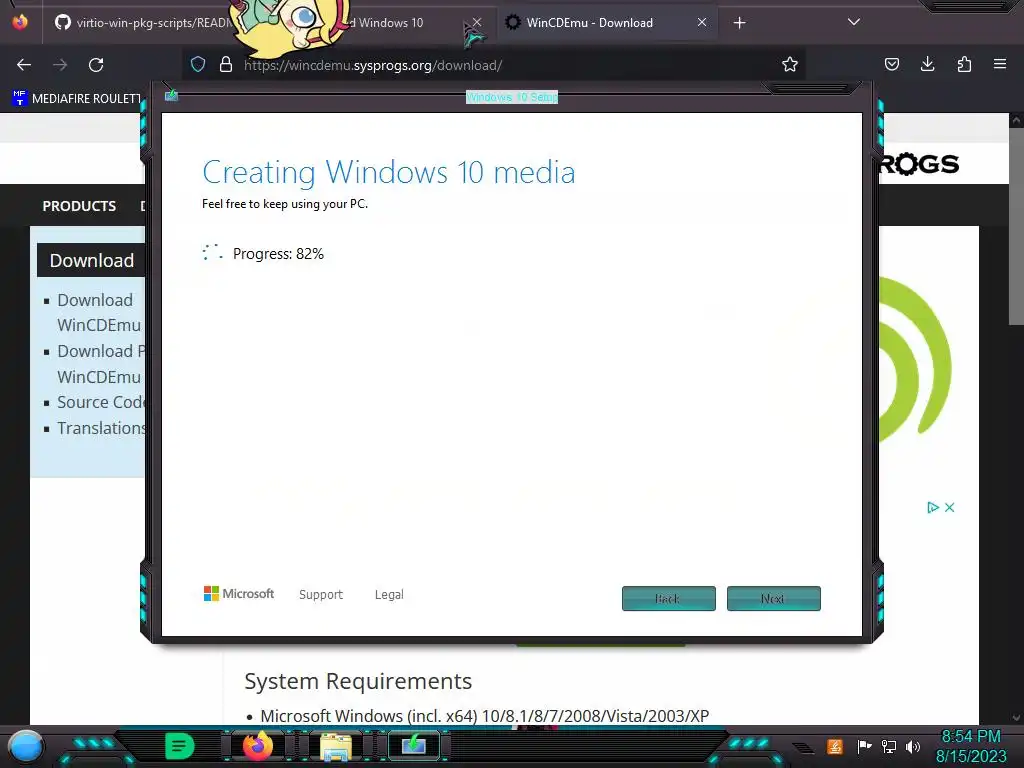Open the Source Code sidebar link
The image size is (1024, 768).
(x=101, y=402)
